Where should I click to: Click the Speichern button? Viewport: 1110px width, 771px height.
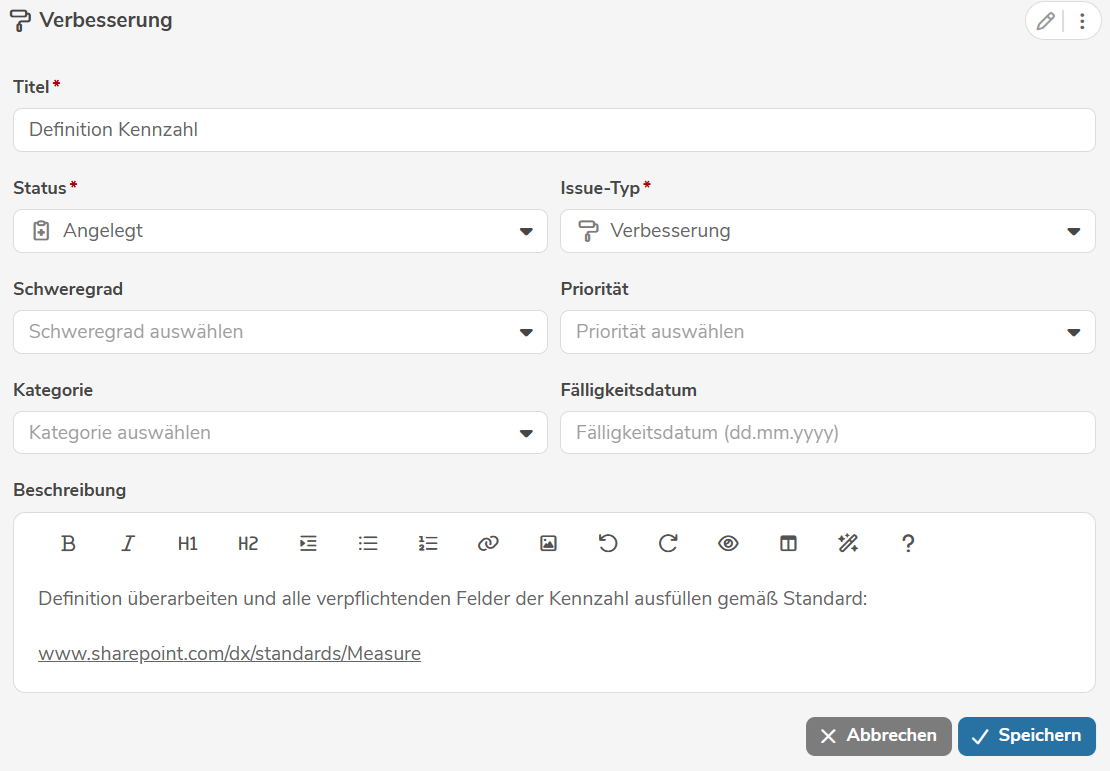(1027, 736)
